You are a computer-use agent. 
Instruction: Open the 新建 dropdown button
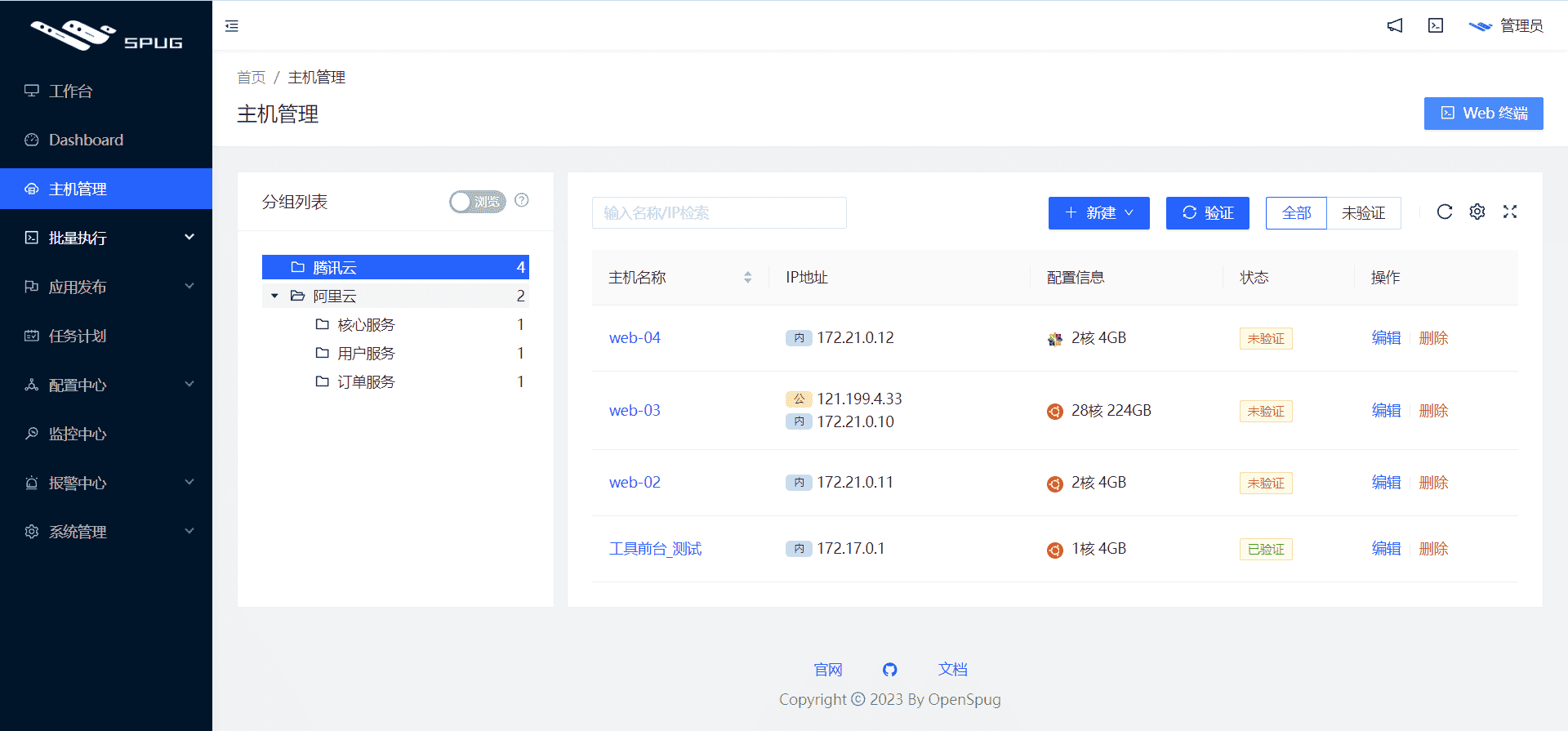[1099, 213]
